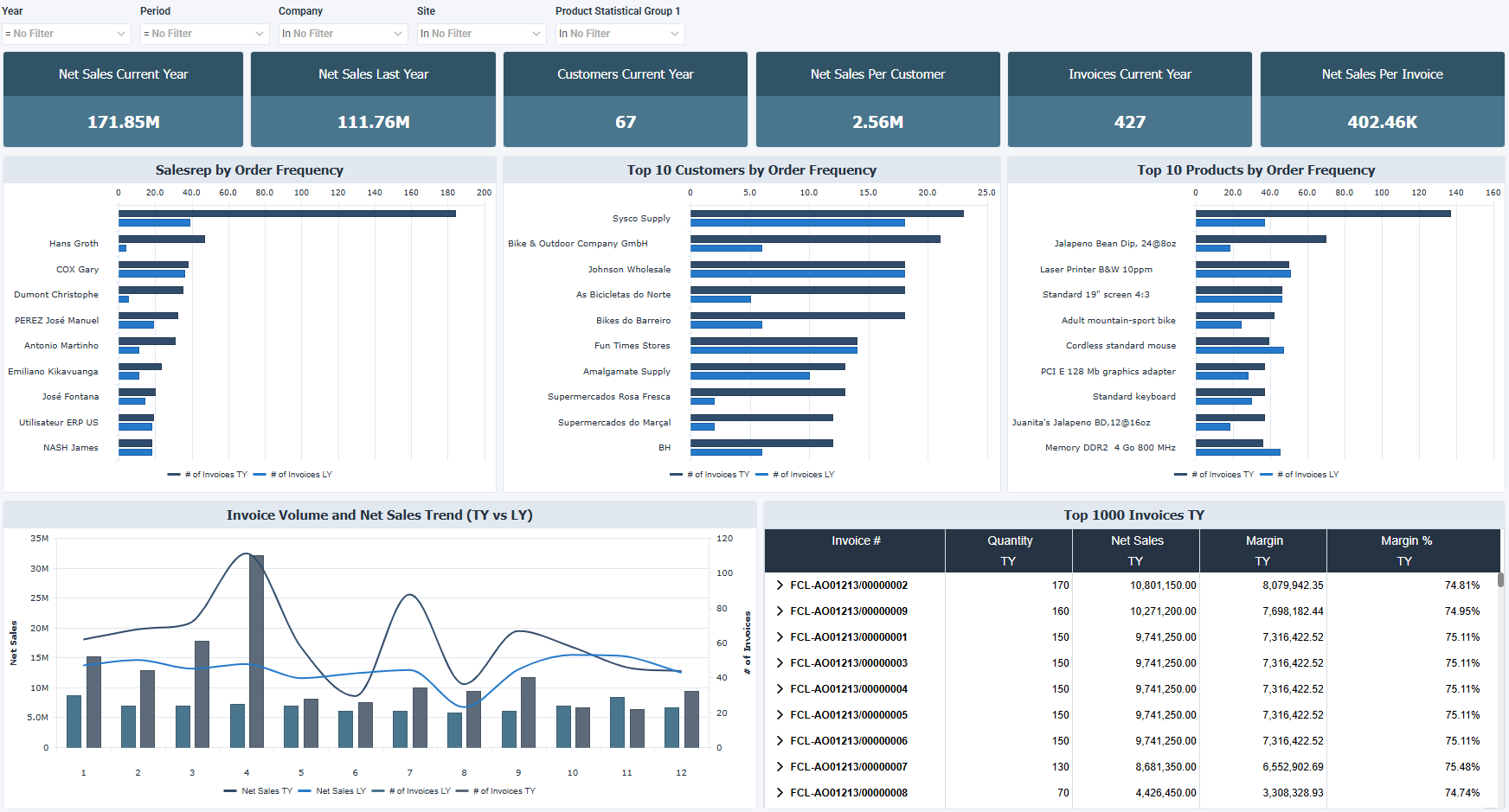
Task: Click the Sysco Supply TY bar
Action: pos(827,214)
